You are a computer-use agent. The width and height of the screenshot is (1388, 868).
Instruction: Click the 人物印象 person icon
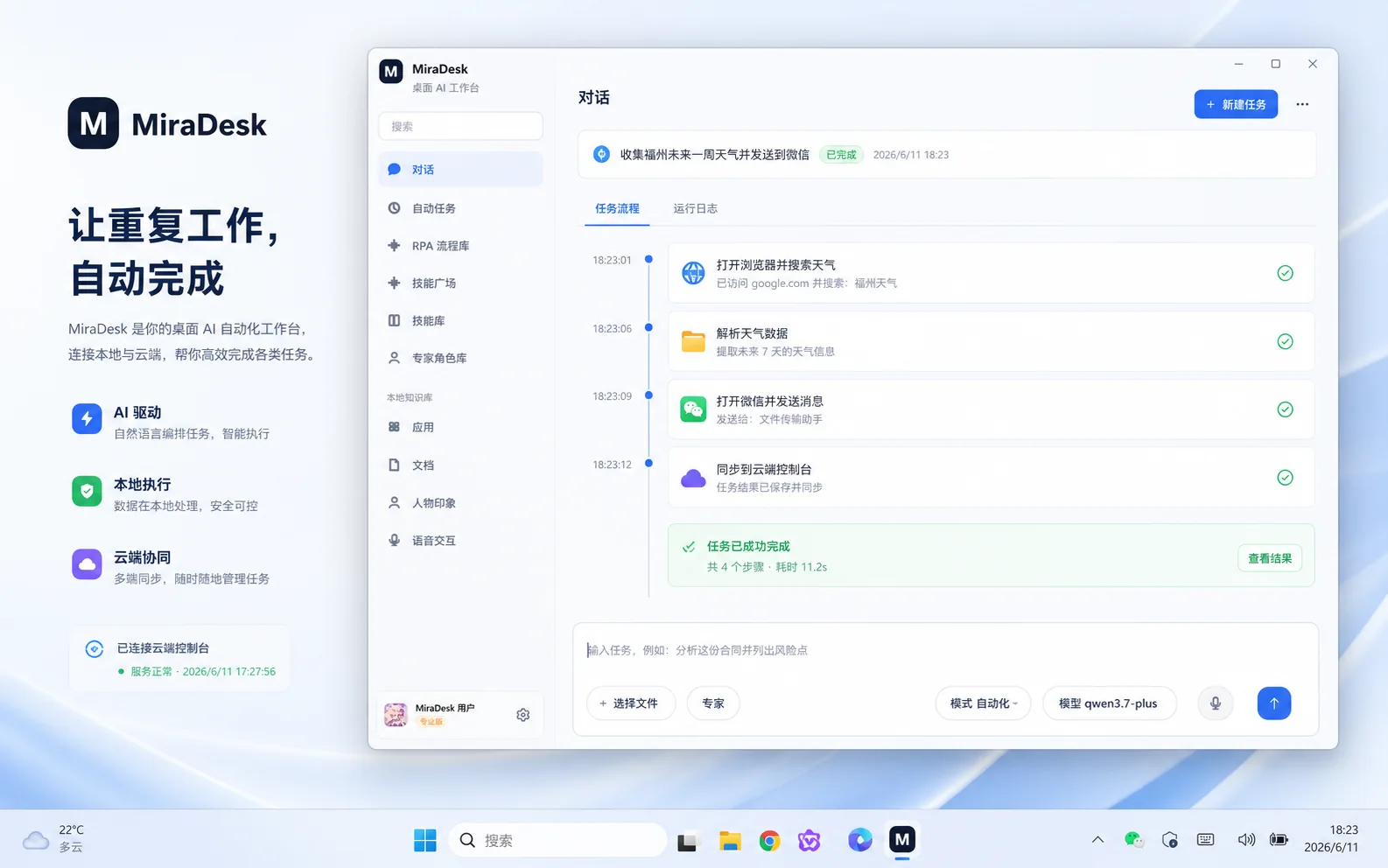tap(394, 503)
